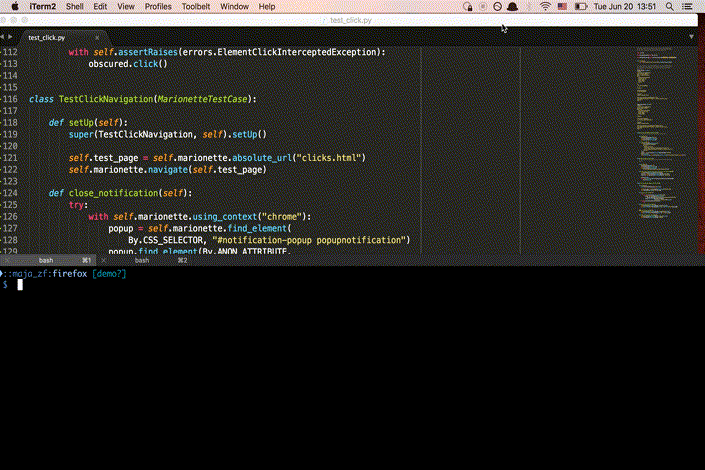This screenshot has width=705, height=470.
Task: Click the battery status icon
Action: (581, 6)
